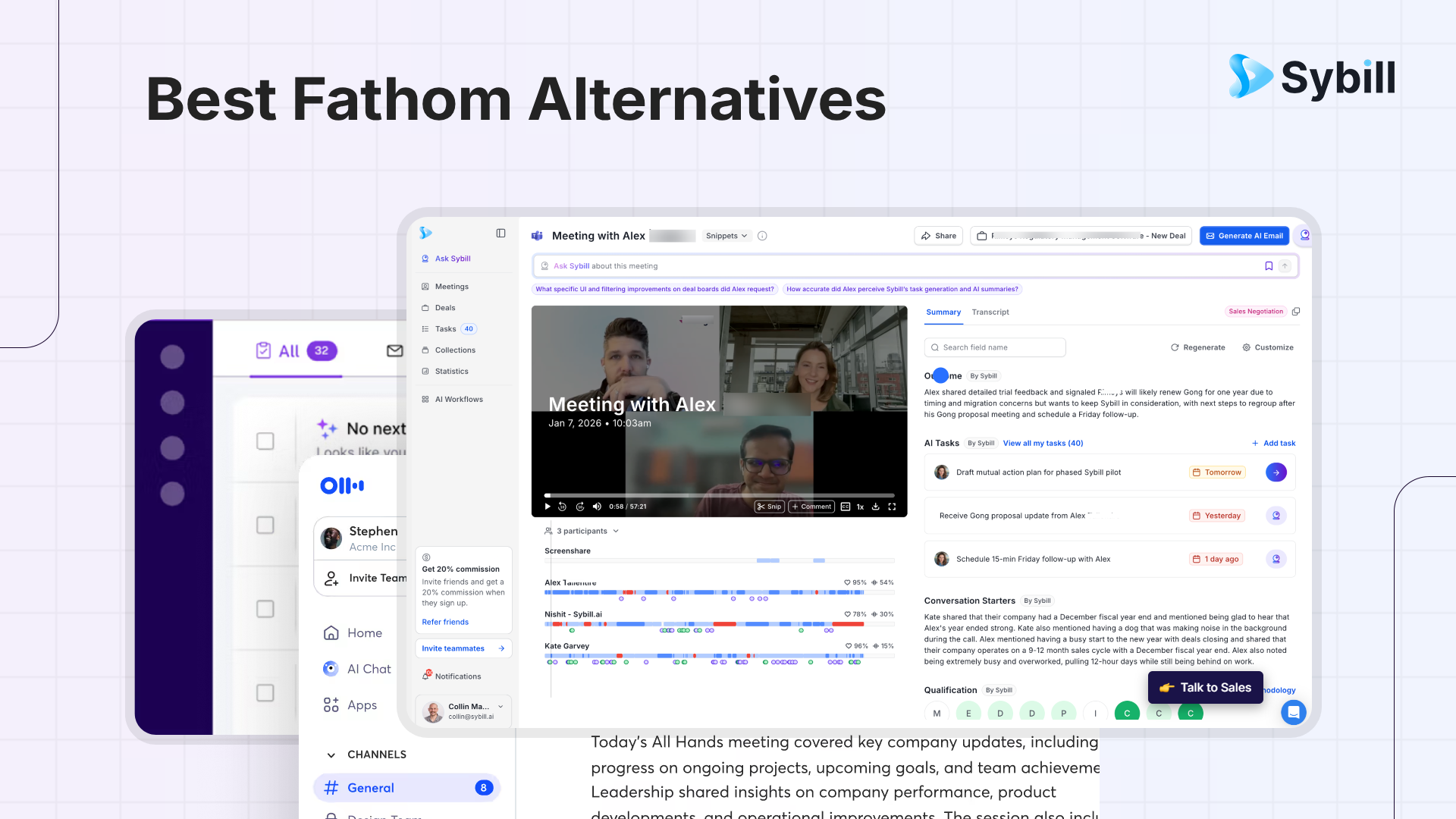Click Talk to Sales button
Image resolution: width=1456 pixels, height=819 pixels.
coord(1206,688)
